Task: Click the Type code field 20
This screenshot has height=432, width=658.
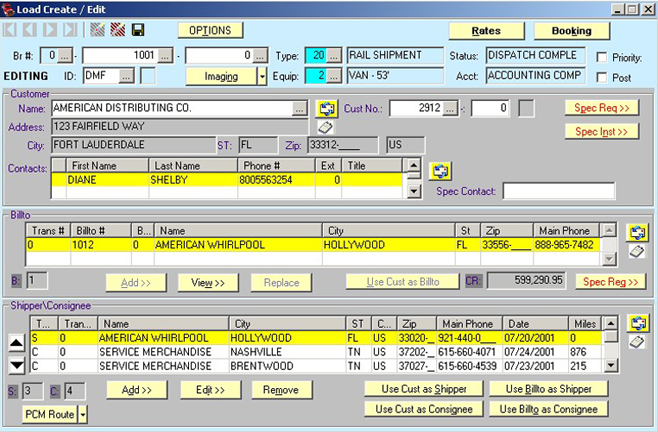Action: tap(316, 56)
